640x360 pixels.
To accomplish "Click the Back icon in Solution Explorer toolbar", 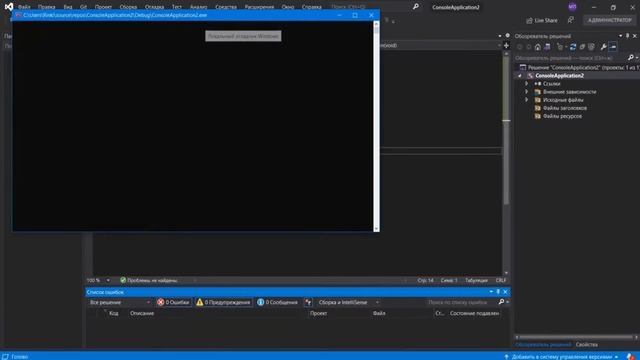I will (520, 47).
